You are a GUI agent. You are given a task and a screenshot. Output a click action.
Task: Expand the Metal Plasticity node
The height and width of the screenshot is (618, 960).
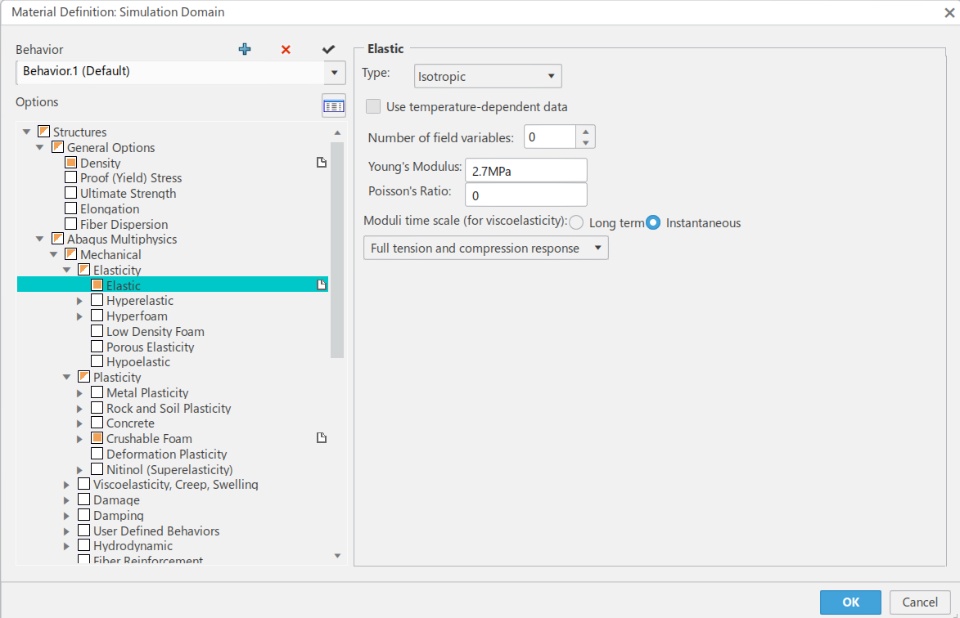click(80, 393)
